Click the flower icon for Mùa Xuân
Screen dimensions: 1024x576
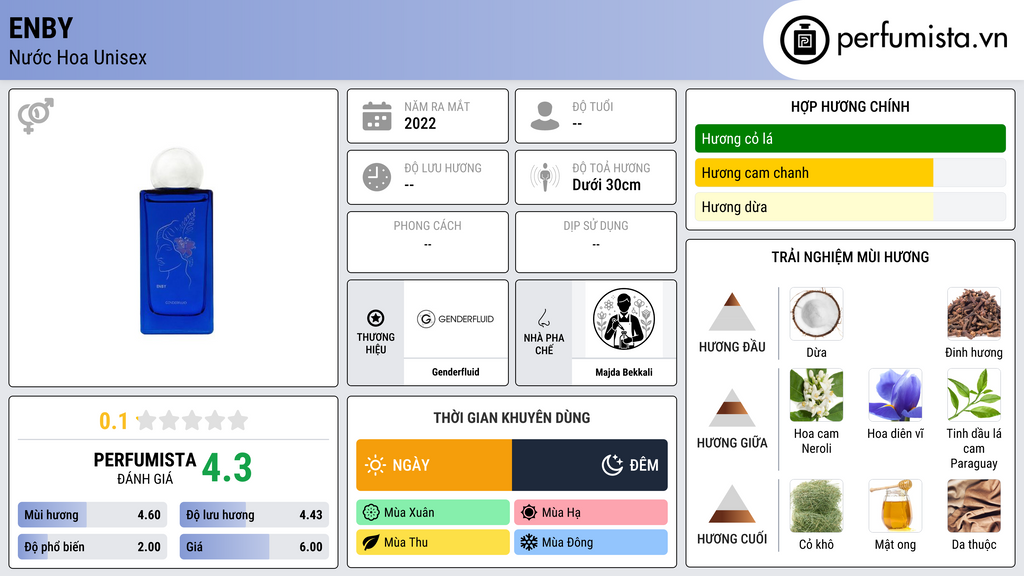click(x=371, y=513)
